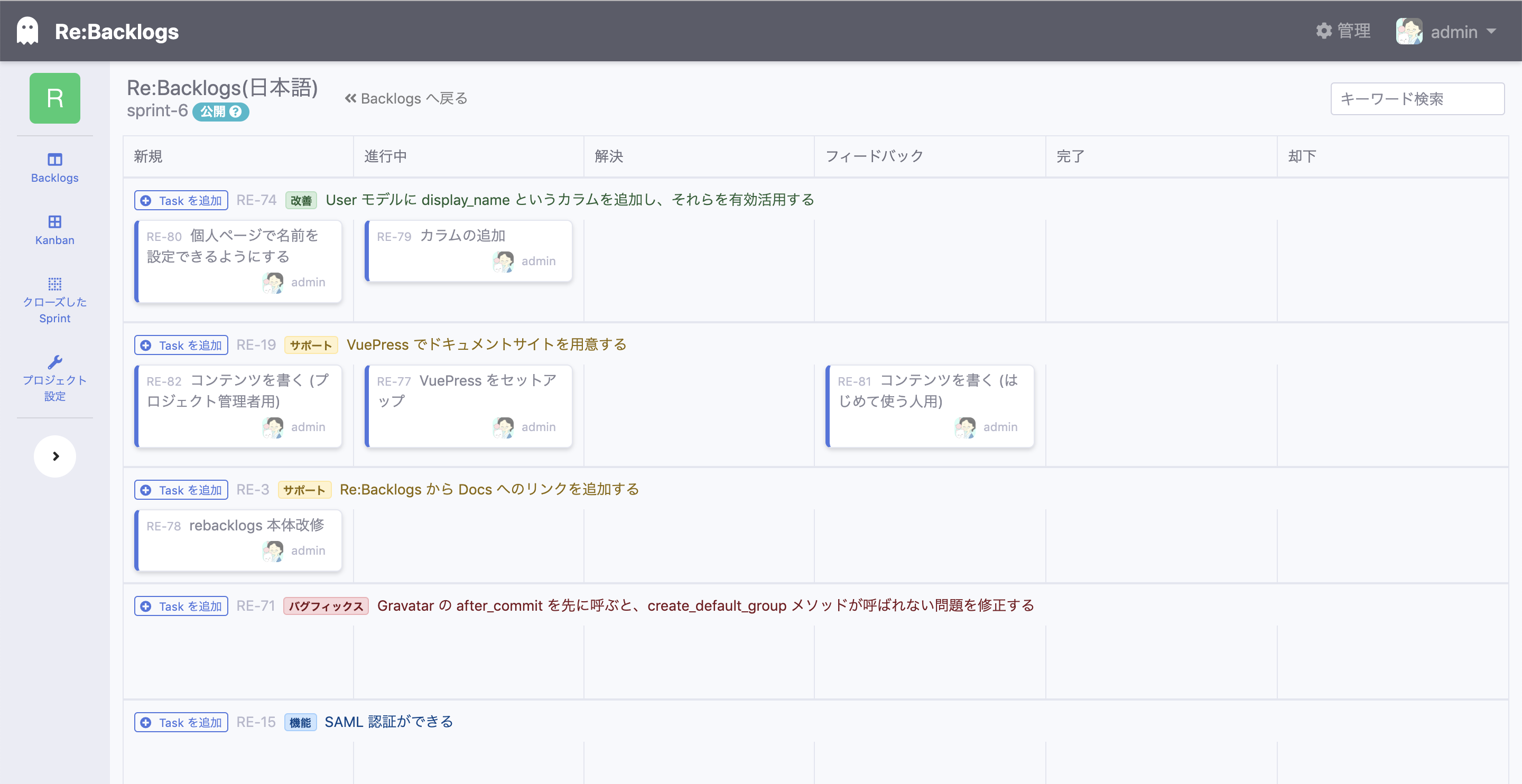Click the RE-74 story ID
1522x784 pixels.
coord(256,200)
